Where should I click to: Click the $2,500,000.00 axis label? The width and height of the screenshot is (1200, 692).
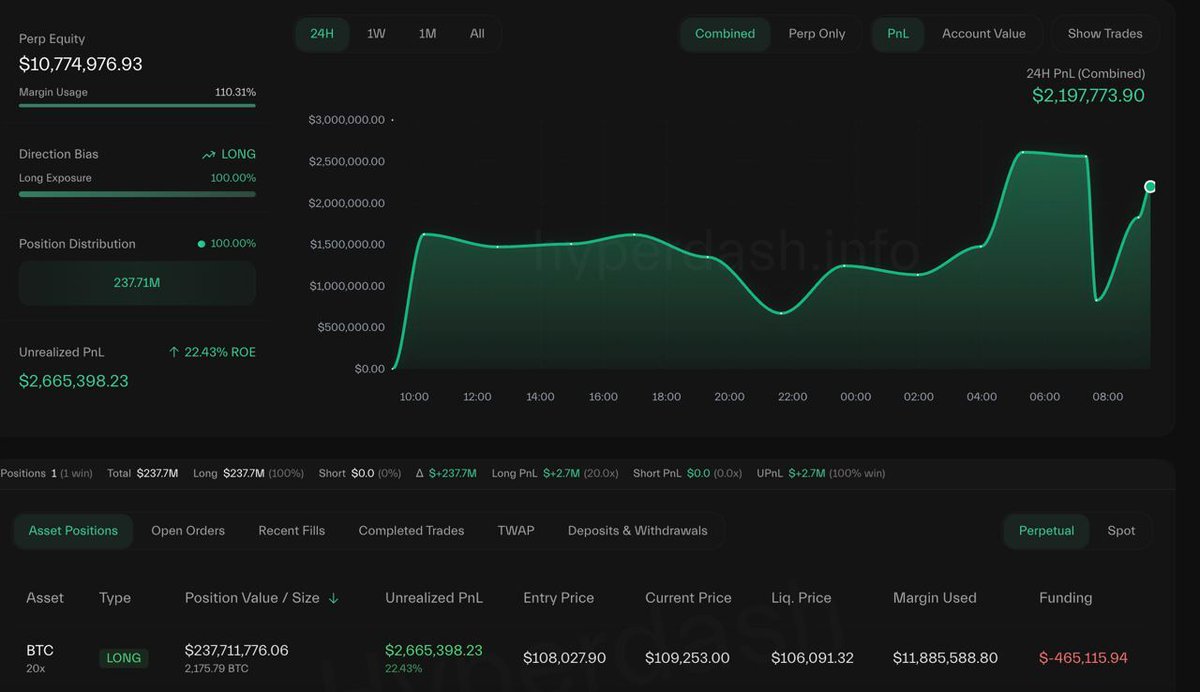click(347, 162)
